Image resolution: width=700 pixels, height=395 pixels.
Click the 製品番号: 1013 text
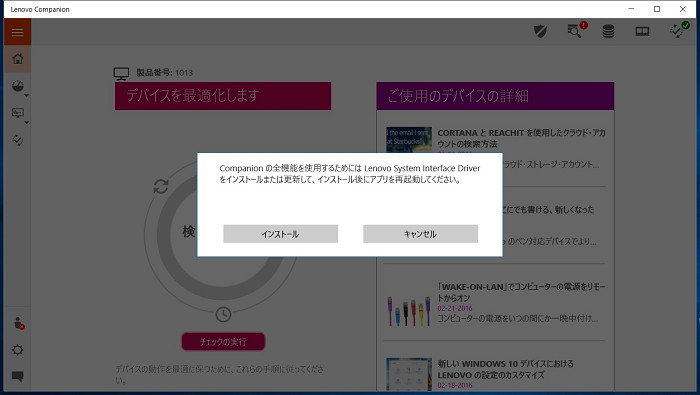[164, 72]
